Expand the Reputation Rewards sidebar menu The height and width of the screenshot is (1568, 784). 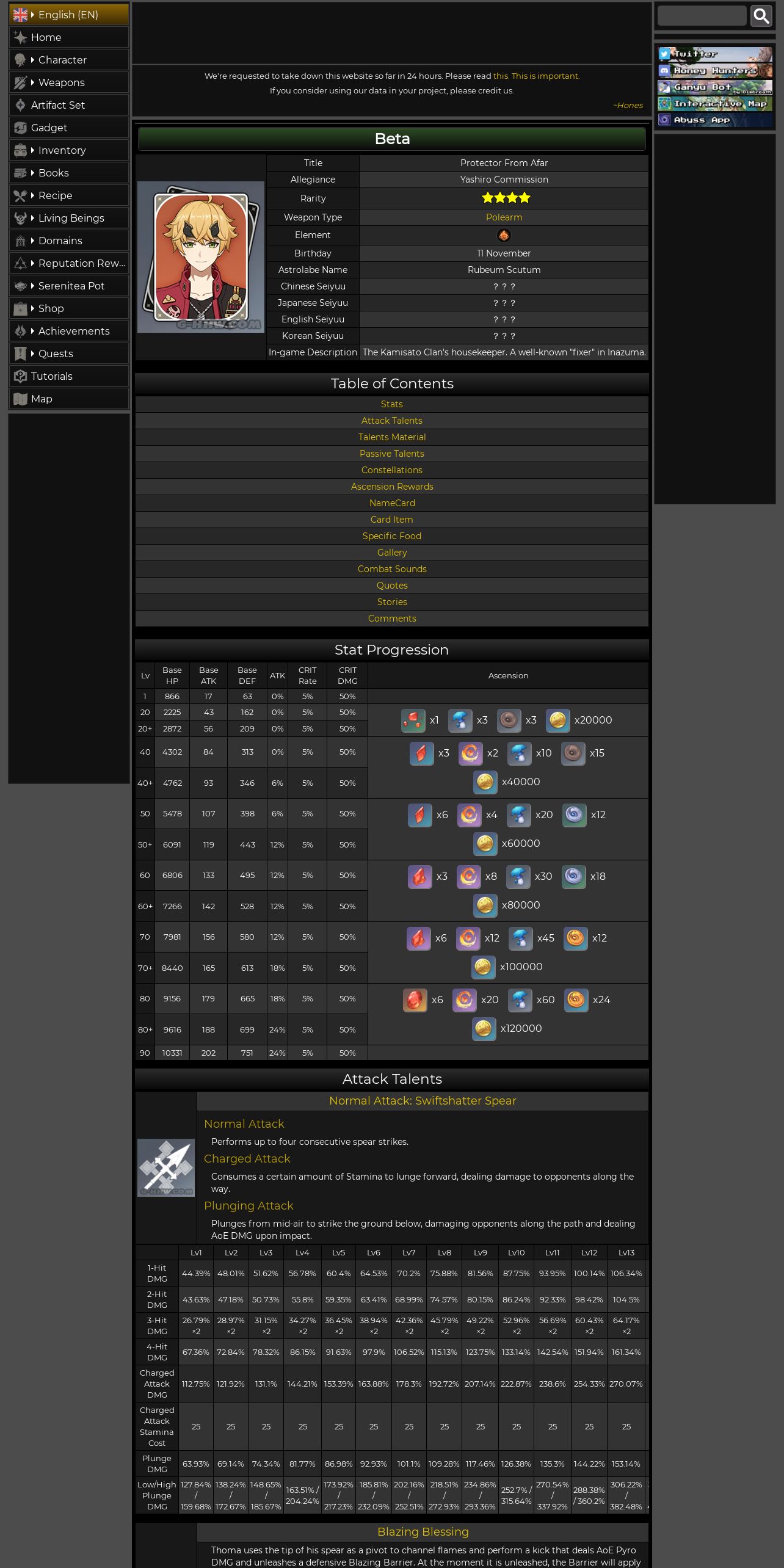coord(69,263)
